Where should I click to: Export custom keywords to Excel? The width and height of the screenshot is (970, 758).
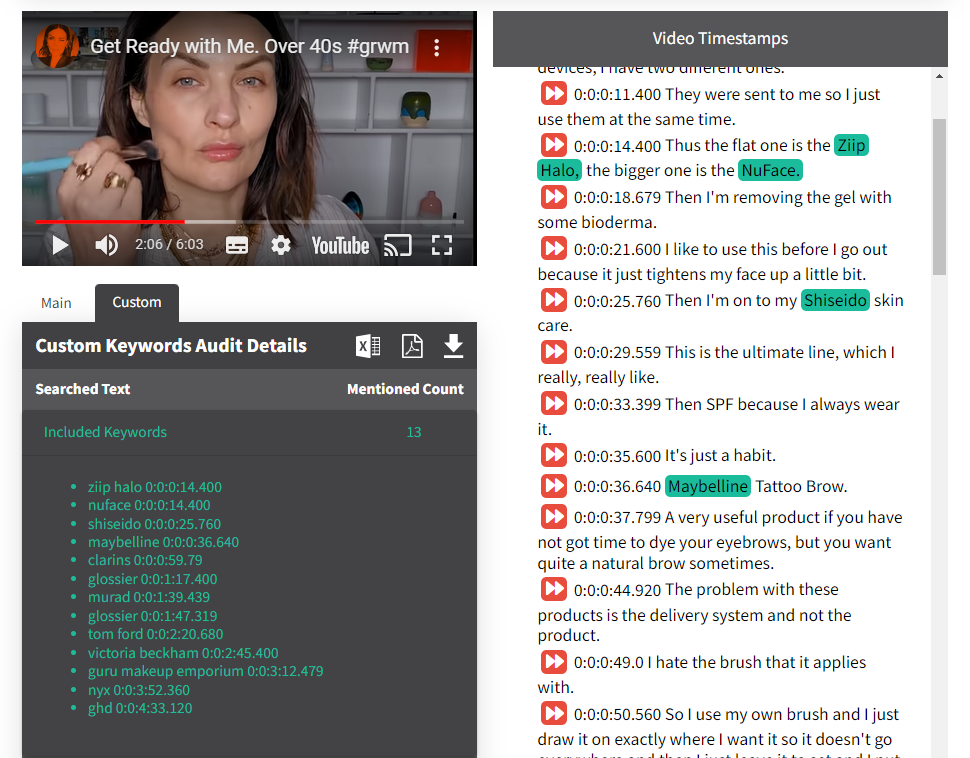pyautogui.click(x=369, y=346)
